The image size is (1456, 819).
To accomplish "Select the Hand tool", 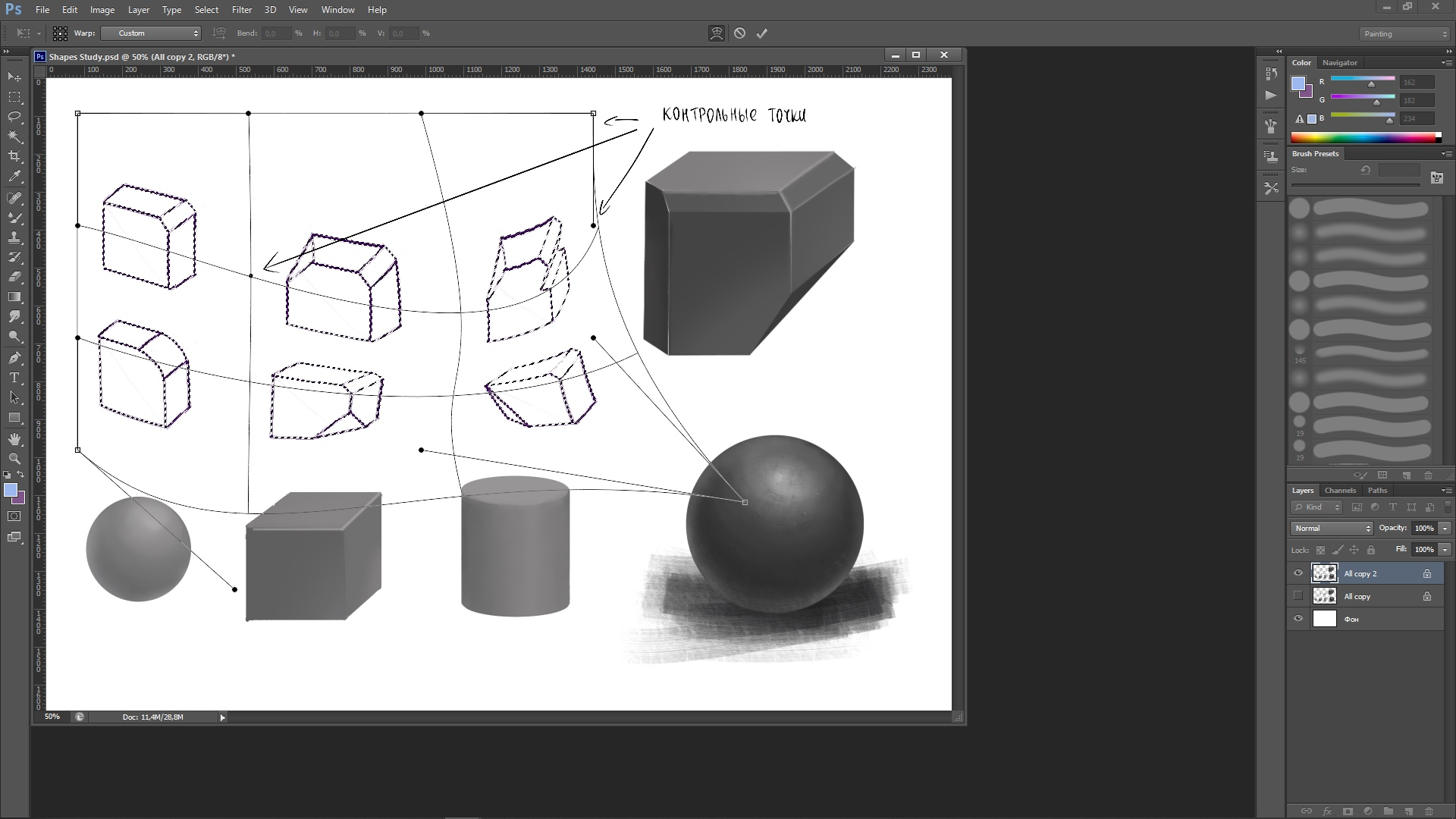I will (14, 440).
